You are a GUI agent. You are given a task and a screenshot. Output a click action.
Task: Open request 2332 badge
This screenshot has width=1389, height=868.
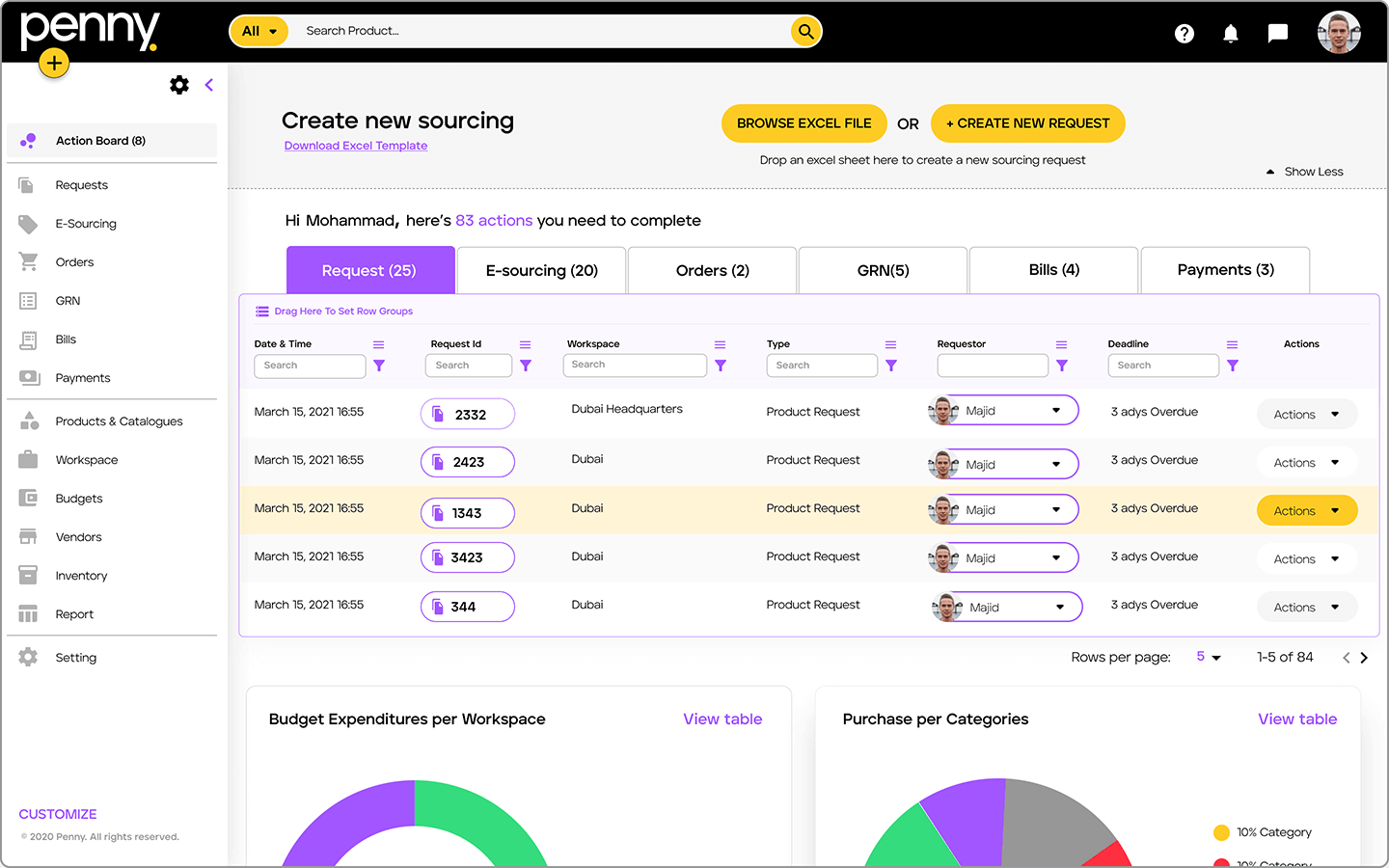(468, 414)
